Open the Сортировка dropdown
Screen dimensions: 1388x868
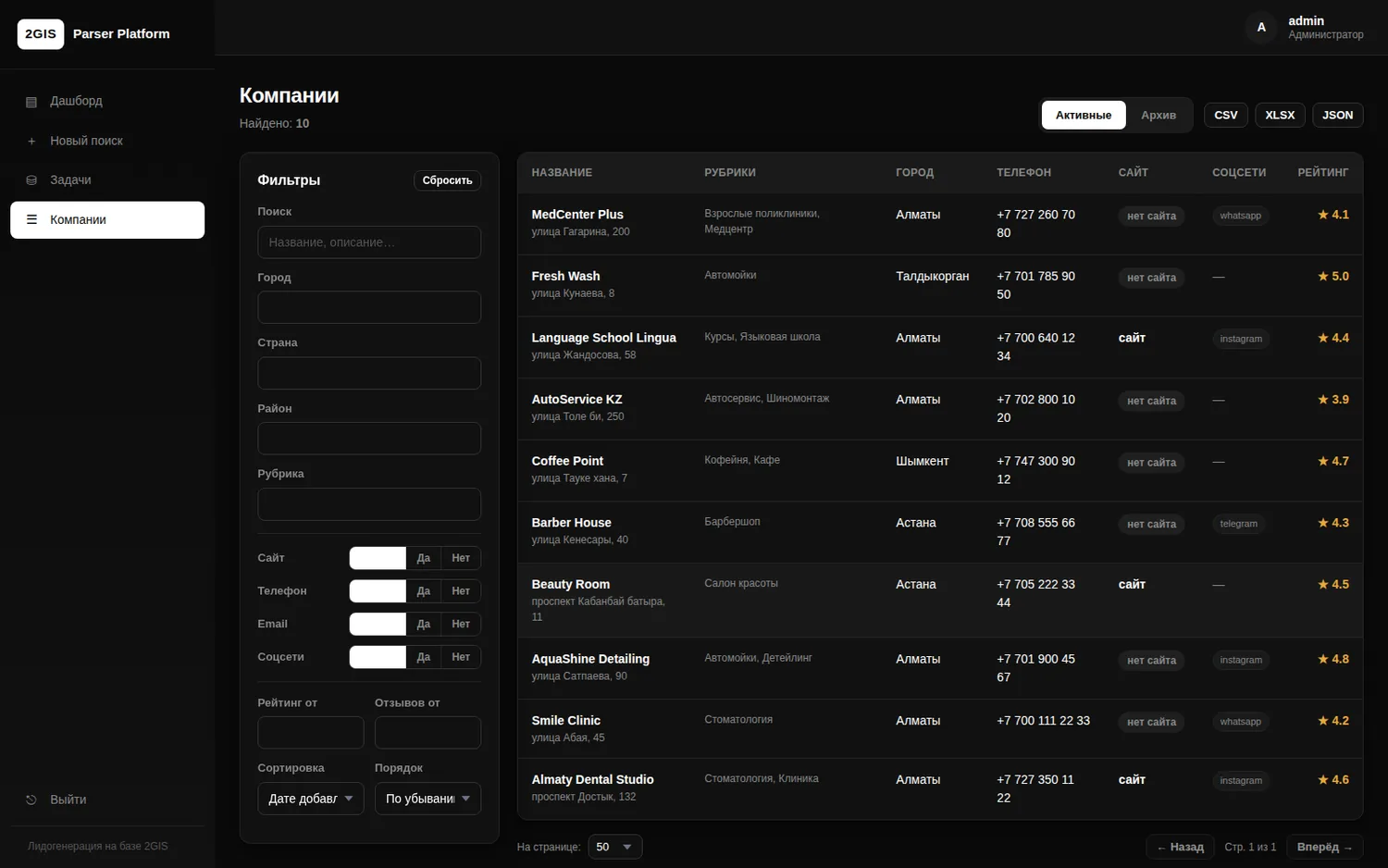tap(311, 799)
